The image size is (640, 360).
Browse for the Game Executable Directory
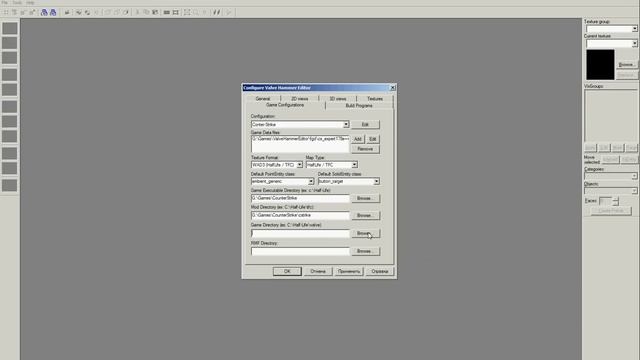(x=365, y=198)
